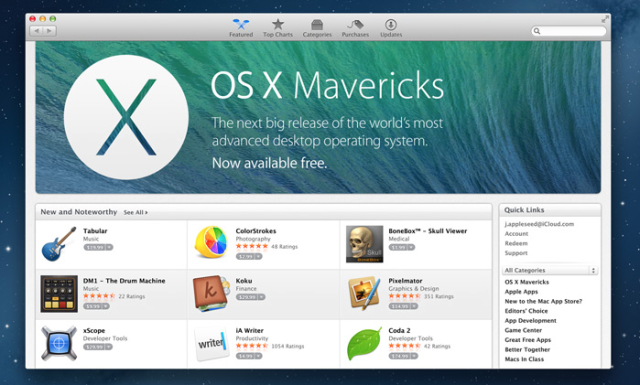Open the Coda 2 leaf icon

[364, 343]
